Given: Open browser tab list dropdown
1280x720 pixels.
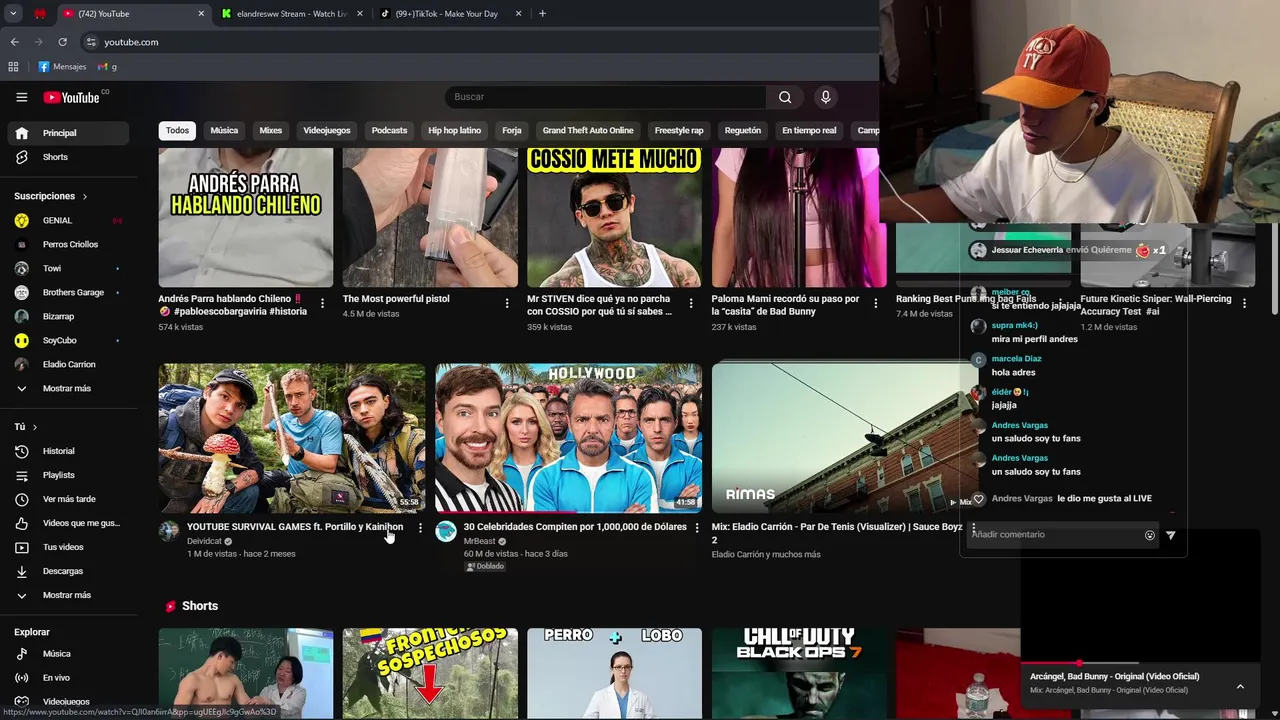Looking at the screenshot, I should (13, 14).
